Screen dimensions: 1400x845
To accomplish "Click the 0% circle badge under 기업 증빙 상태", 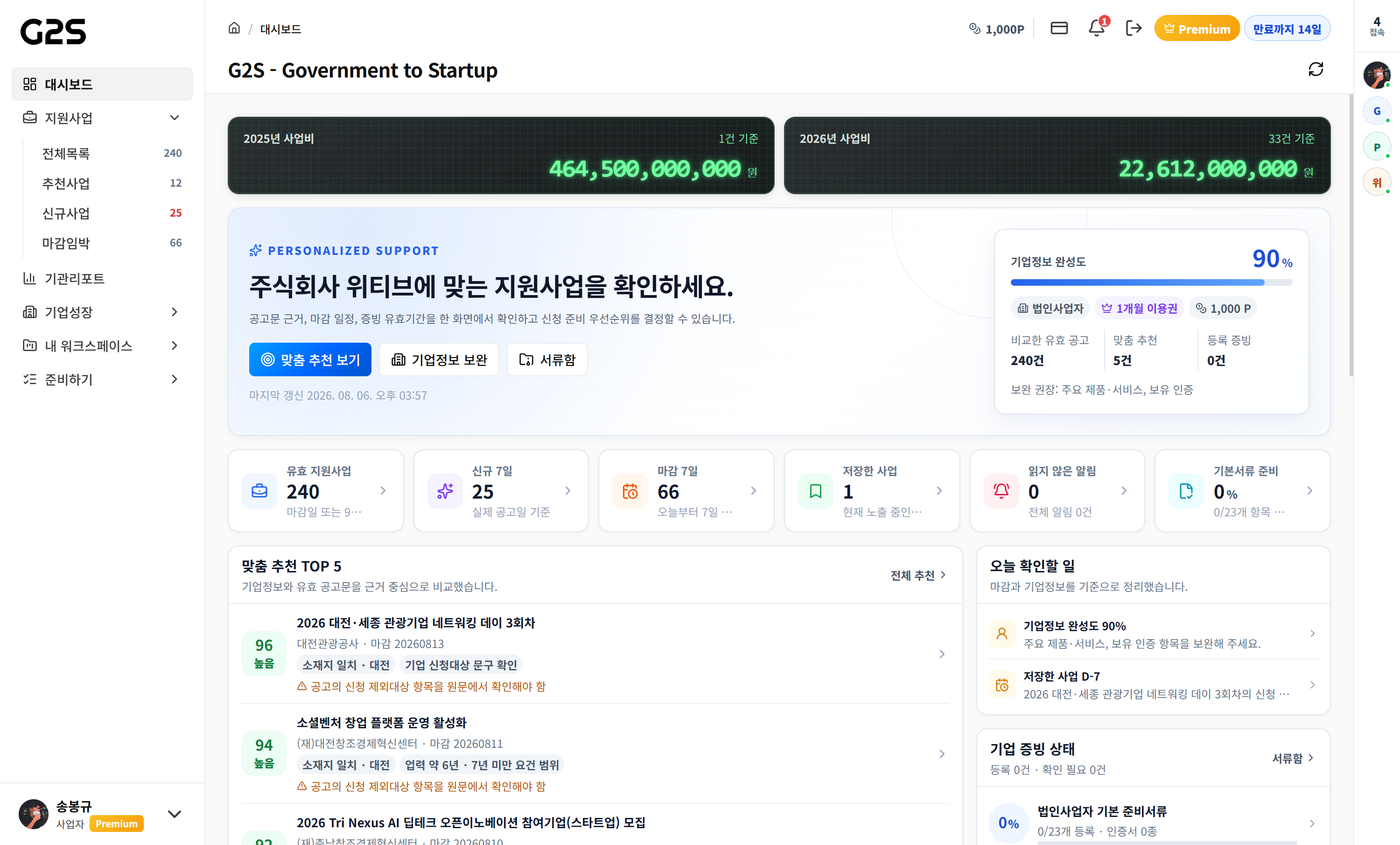I will pos(1008,823).
